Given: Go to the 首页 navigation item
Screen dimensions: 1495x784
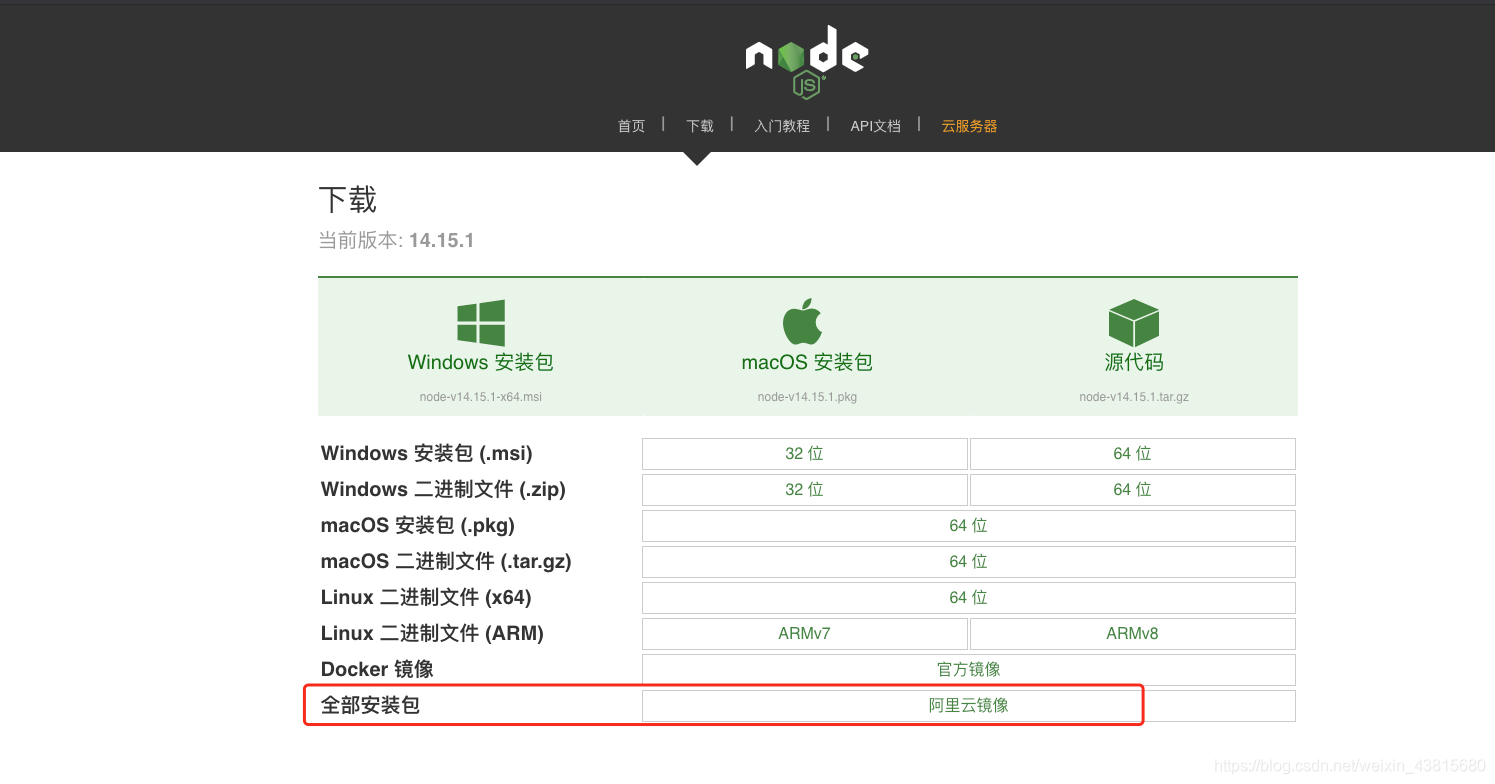Looking at the screenshot, I should coord(631,126).
